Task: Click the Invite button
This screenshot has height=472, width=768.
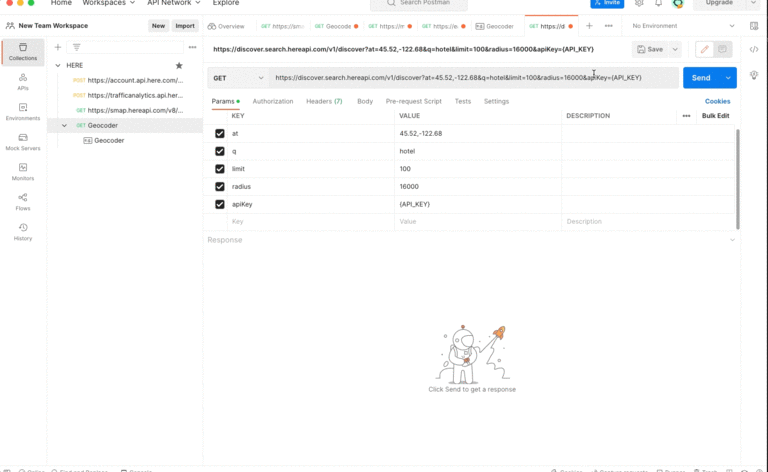Action: click(x=607, y=3)
